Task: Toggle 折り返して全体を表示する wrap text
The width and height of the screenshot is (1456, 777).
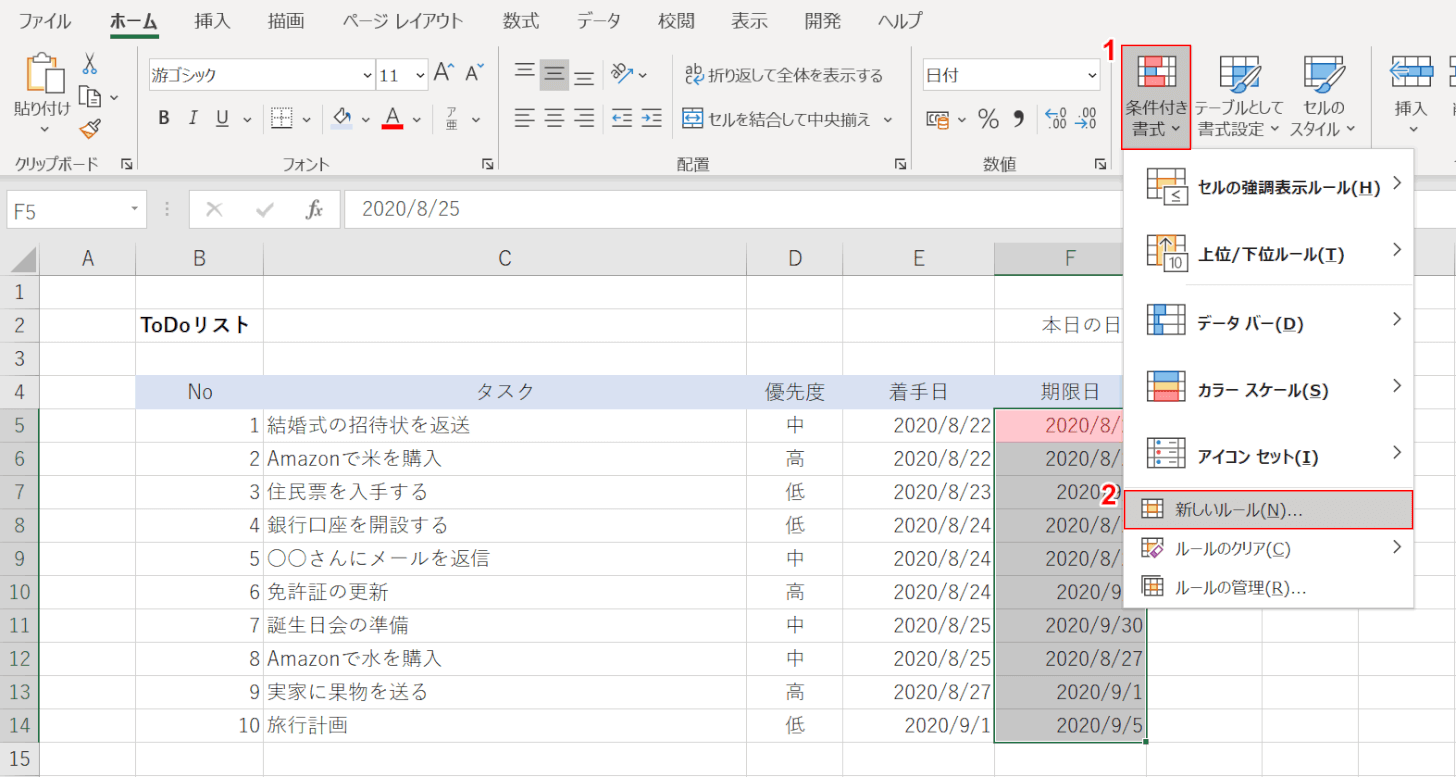Action: click(784, 75)
